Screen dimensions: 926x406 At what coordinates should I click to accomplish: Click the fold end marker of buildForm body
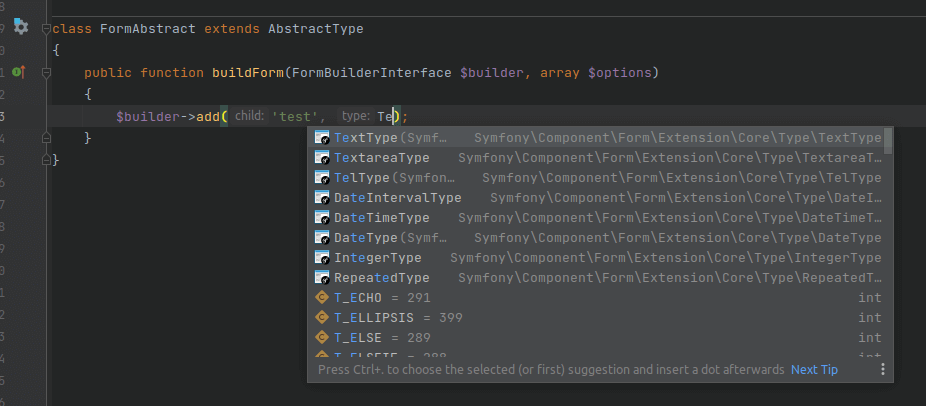(46, 138)
